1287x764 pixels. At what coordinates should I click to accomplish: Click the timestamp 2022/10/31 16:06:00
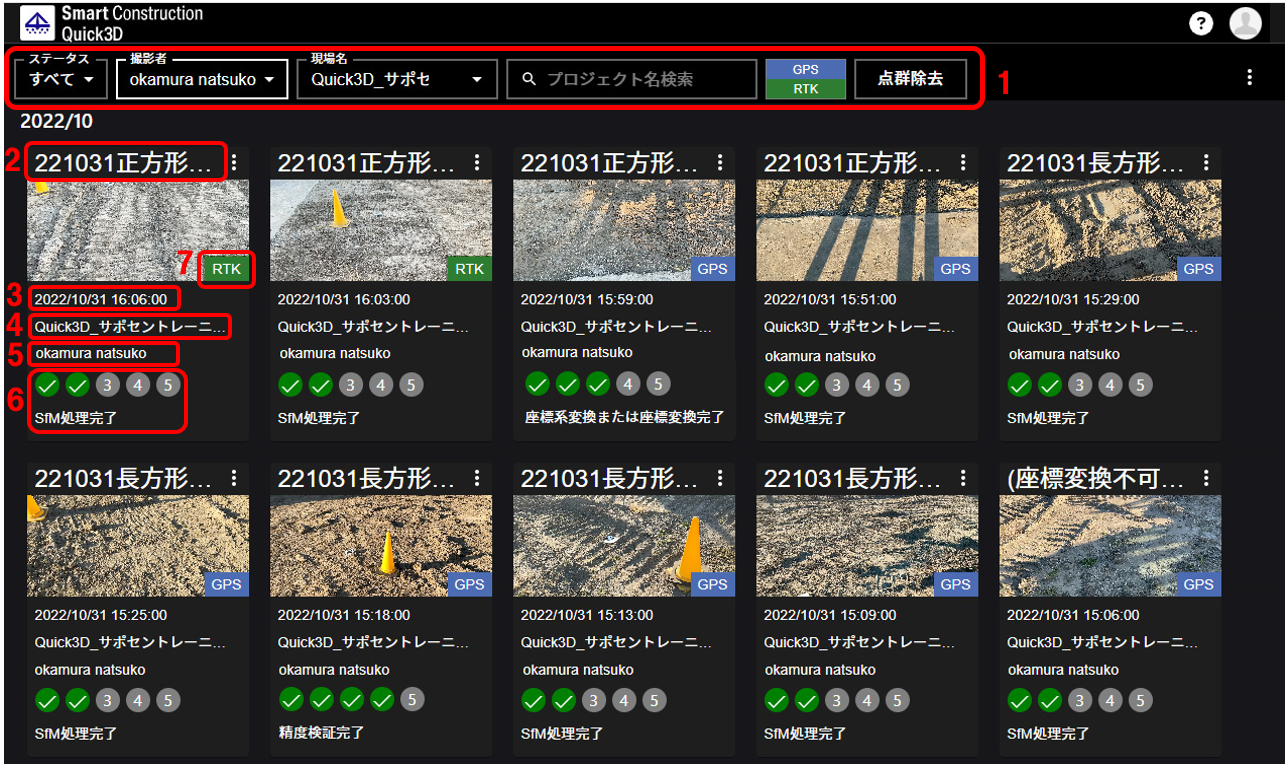point(101,299)
